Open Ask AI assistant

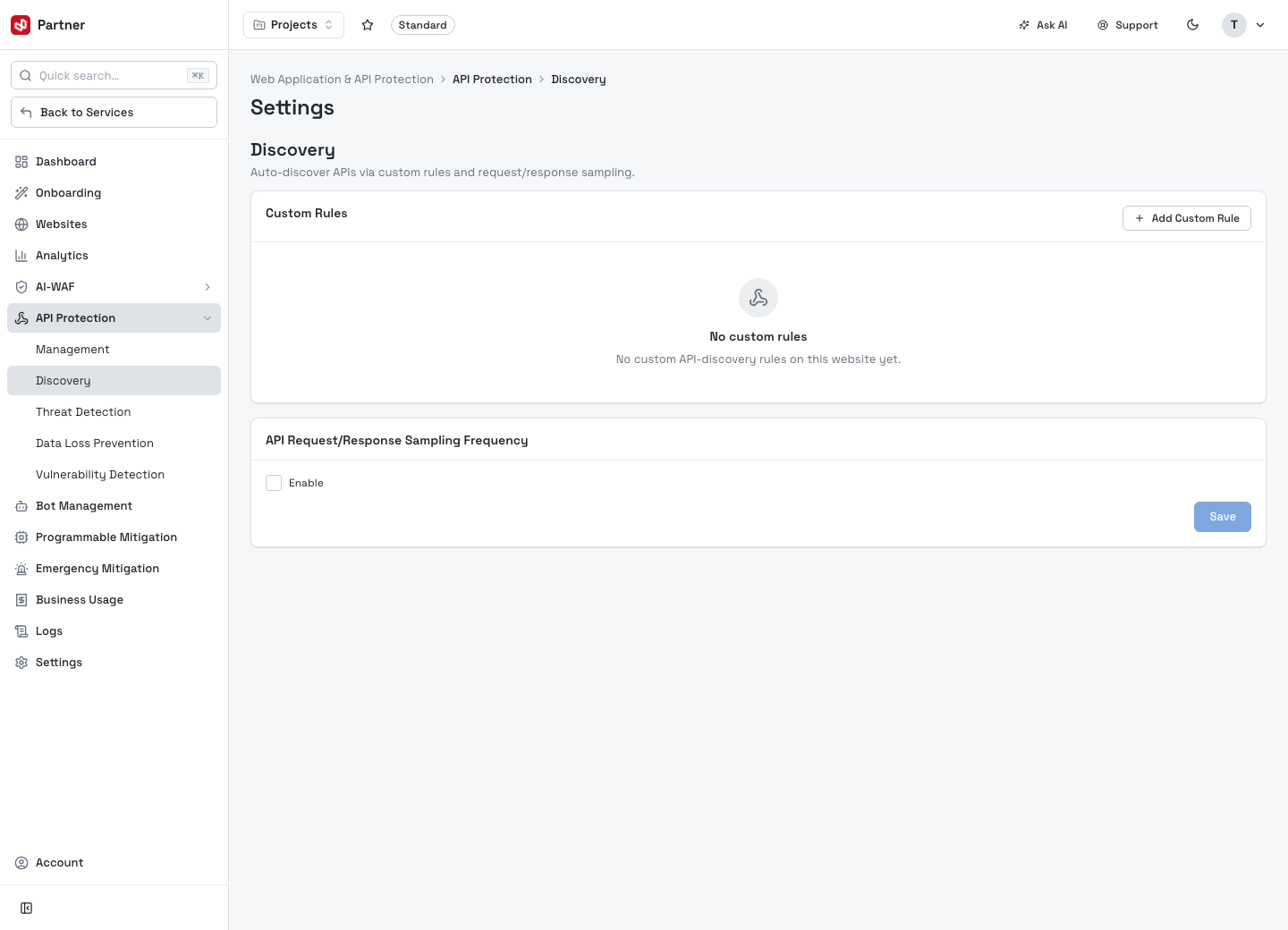click(x=1043, y=25)
